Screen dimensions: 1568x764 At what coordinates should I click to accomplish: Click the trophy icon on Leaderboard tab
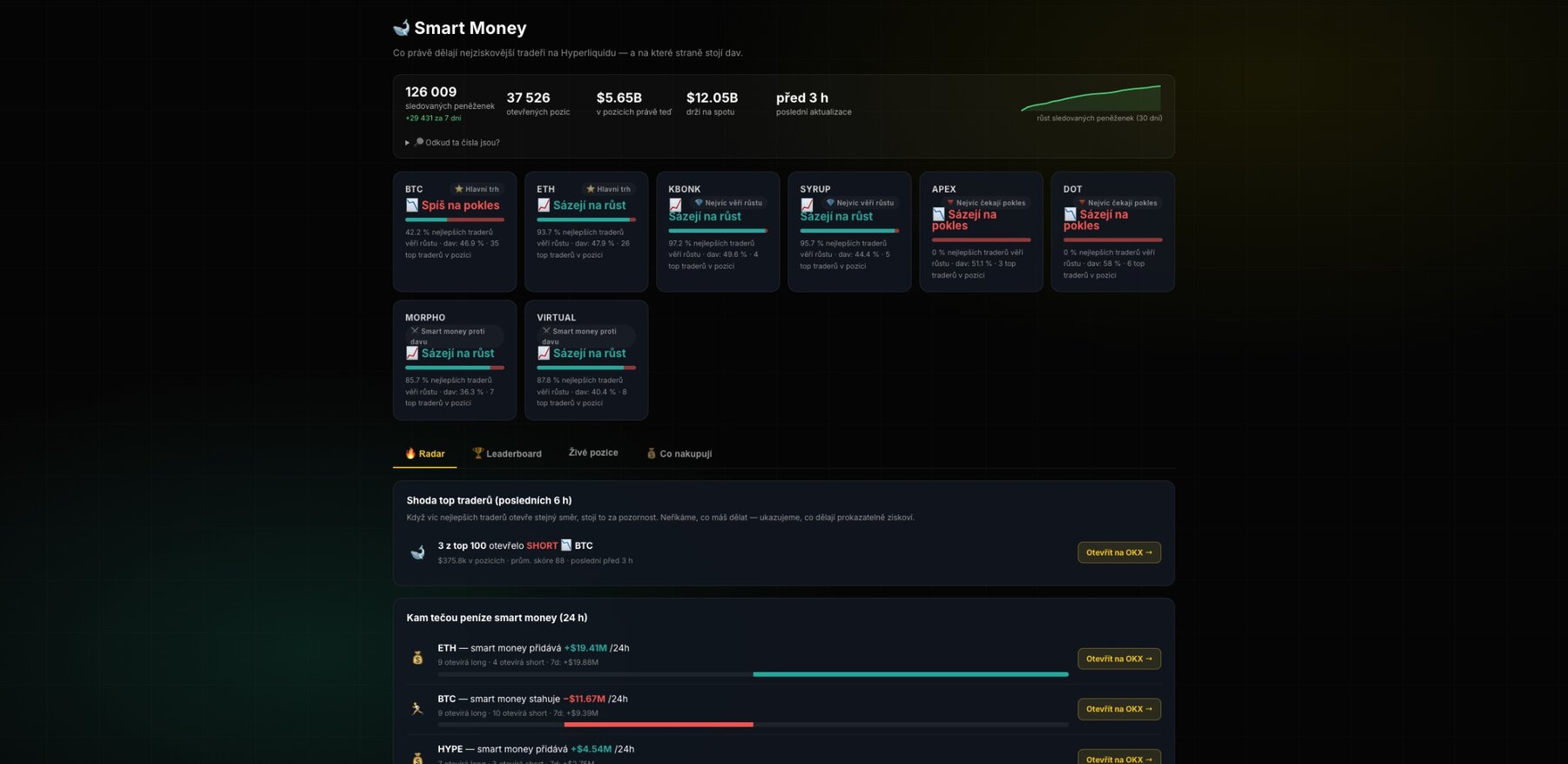[477, 453]
